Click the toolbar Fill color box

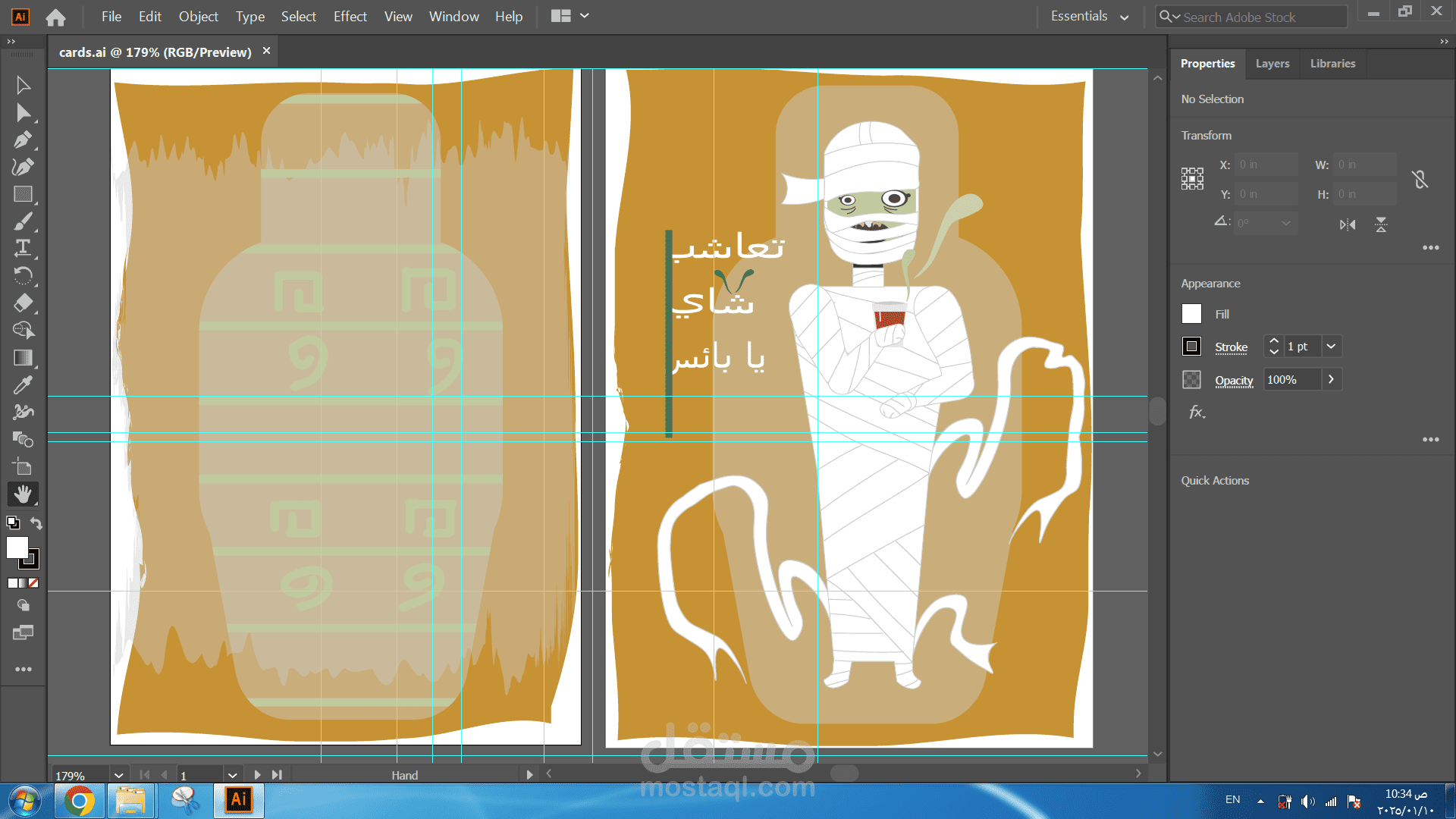click(x=17, y=548)
